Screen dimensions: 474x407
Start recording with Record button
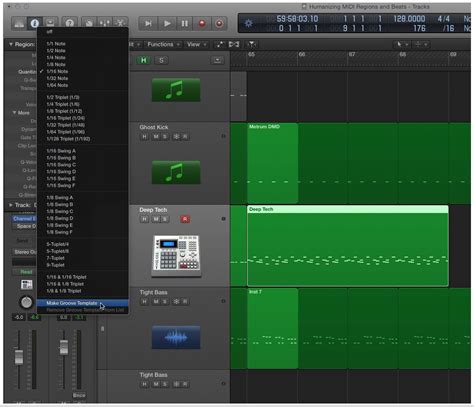(x=202, y=24)
